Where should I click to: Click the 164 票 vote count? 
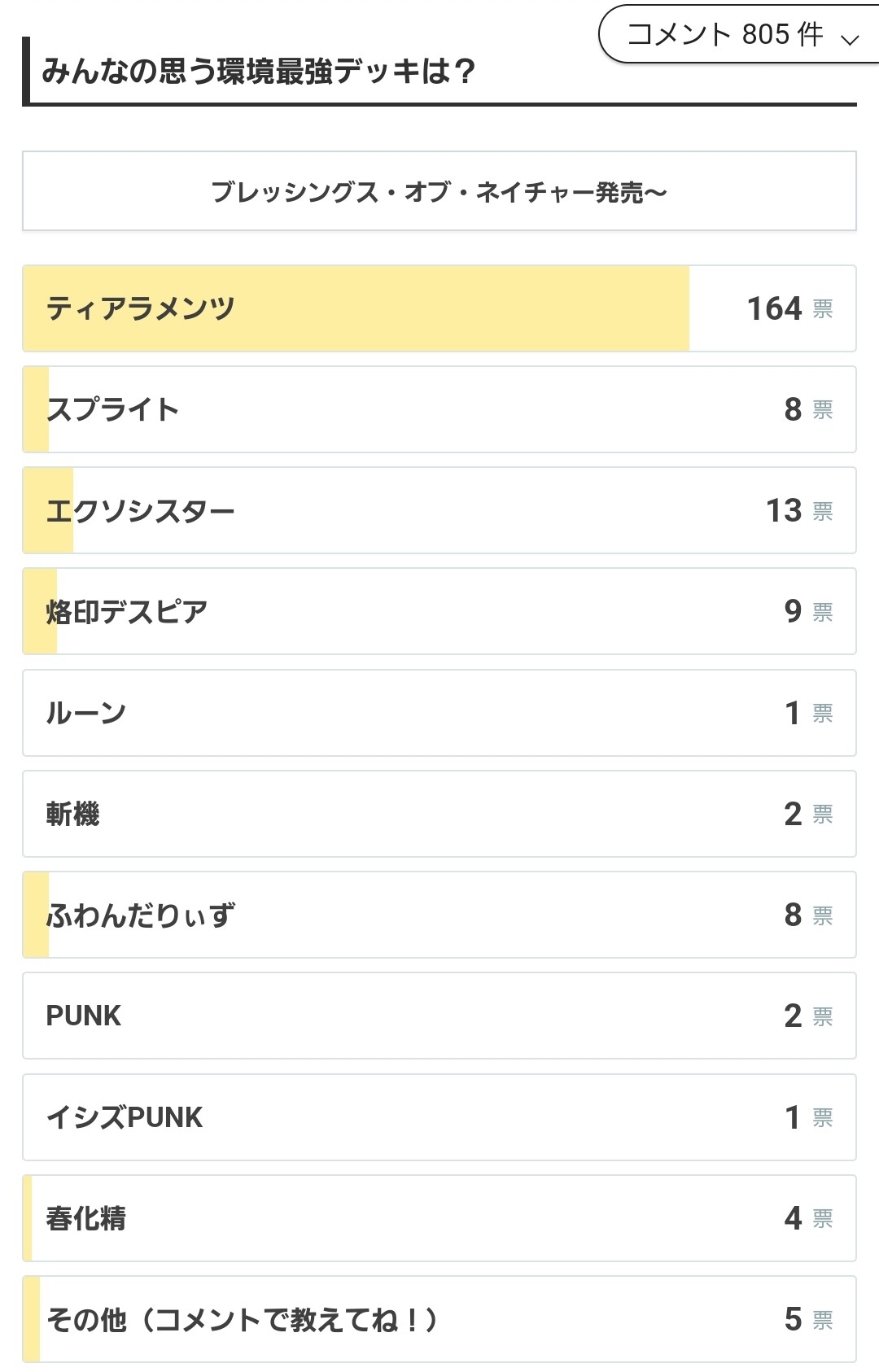coord(789,308)
